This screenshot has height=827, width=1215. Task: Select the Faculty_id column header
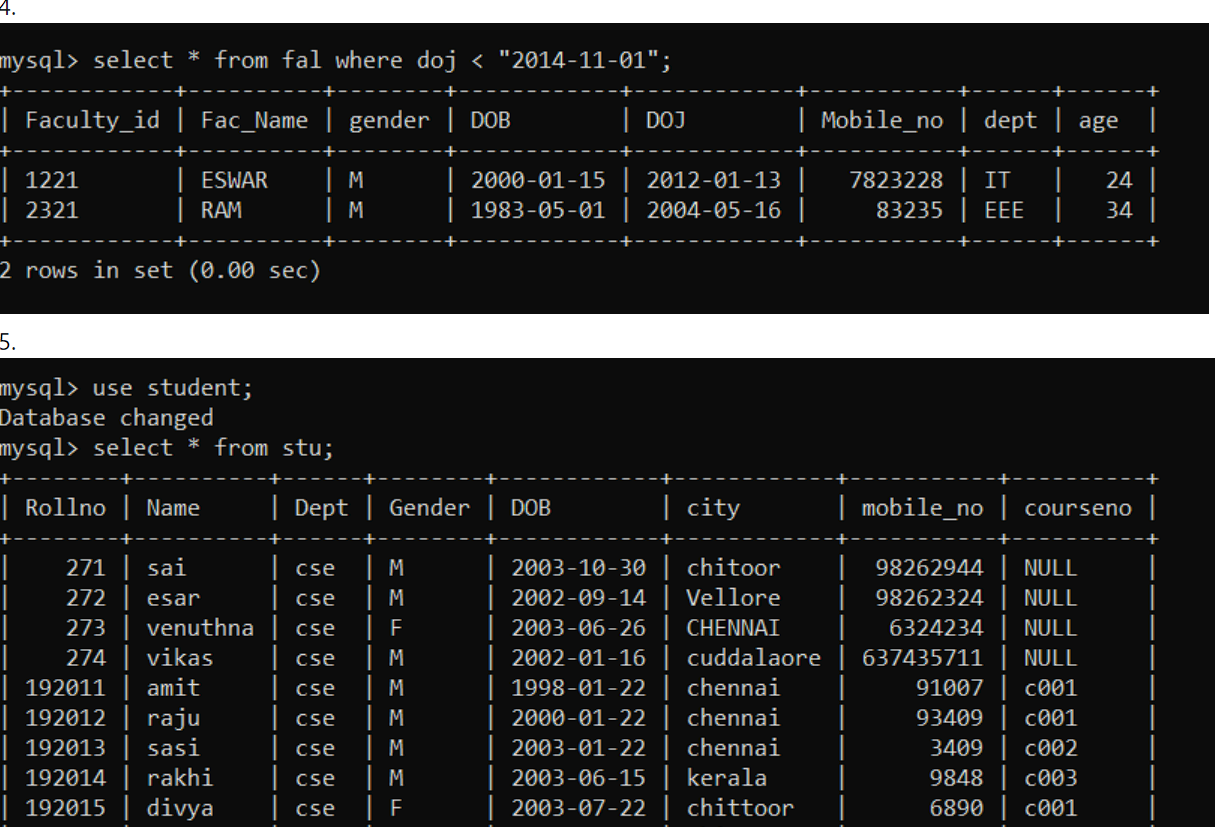[92, 119]
